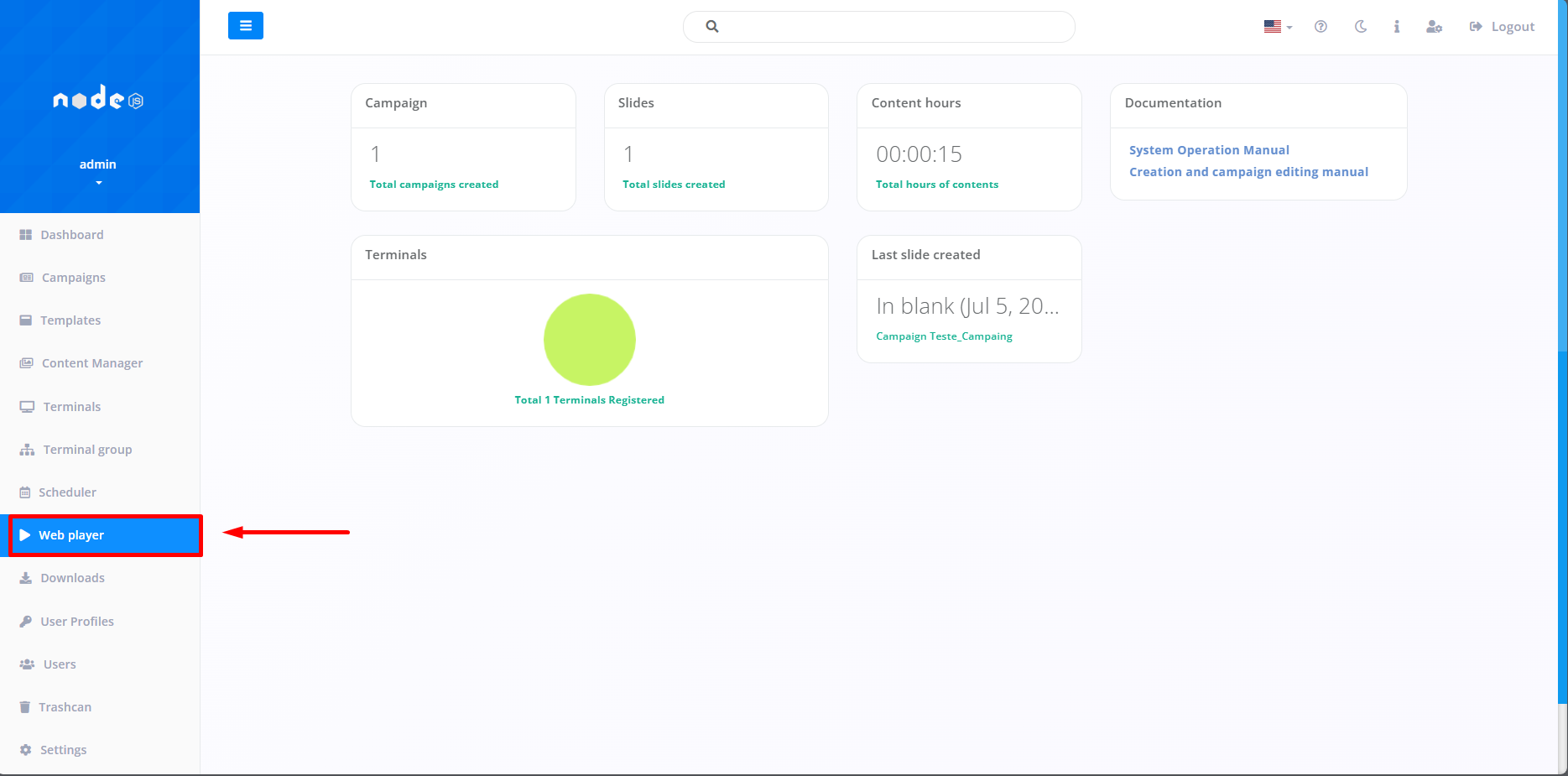Go to Campaigns in the sidebar
1568x776 pixels.
pos(73,278)
